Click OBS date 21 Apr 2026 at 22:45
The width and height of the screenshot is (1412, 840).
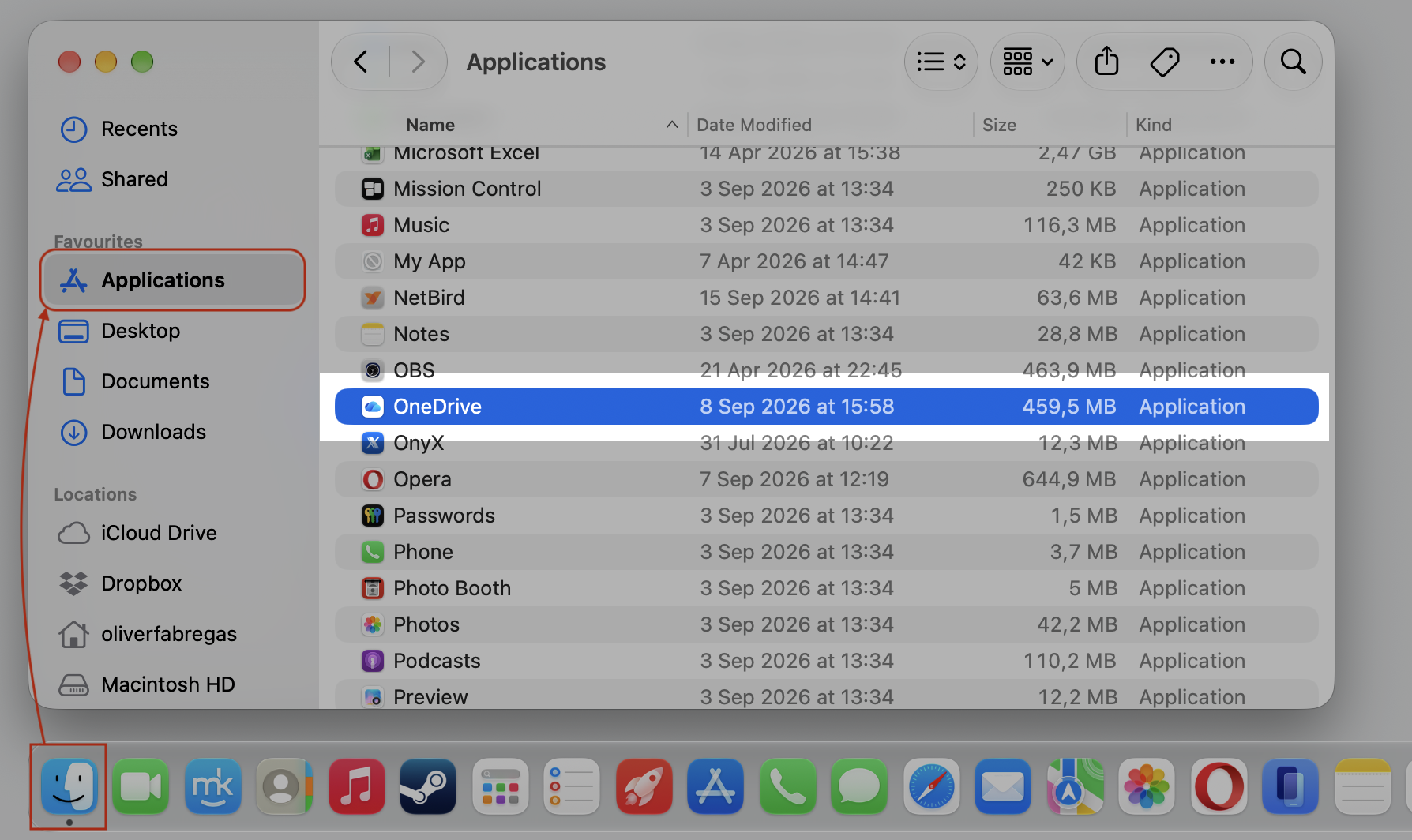[801, 370]
